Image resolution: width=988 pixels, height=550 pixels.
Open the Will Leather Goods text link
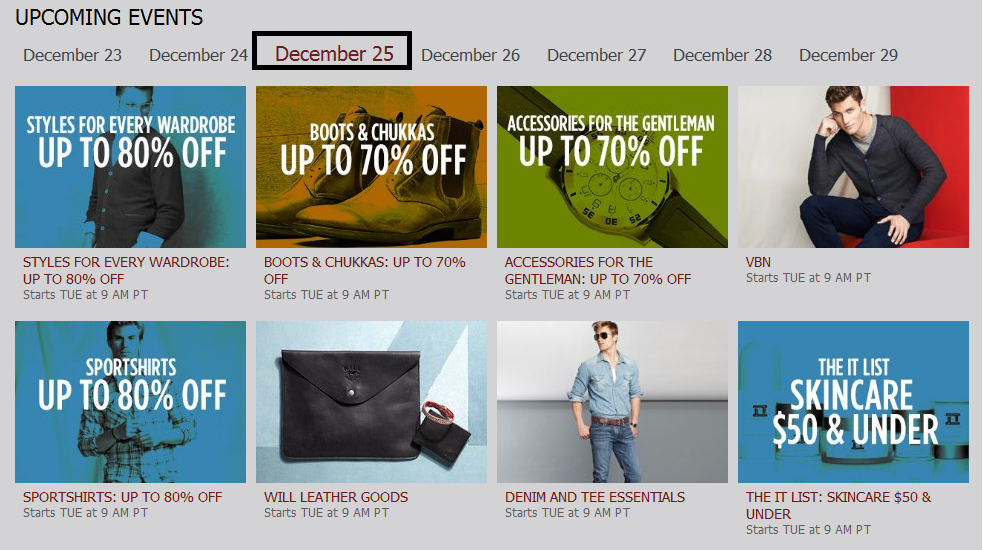[x=336, y=497]
